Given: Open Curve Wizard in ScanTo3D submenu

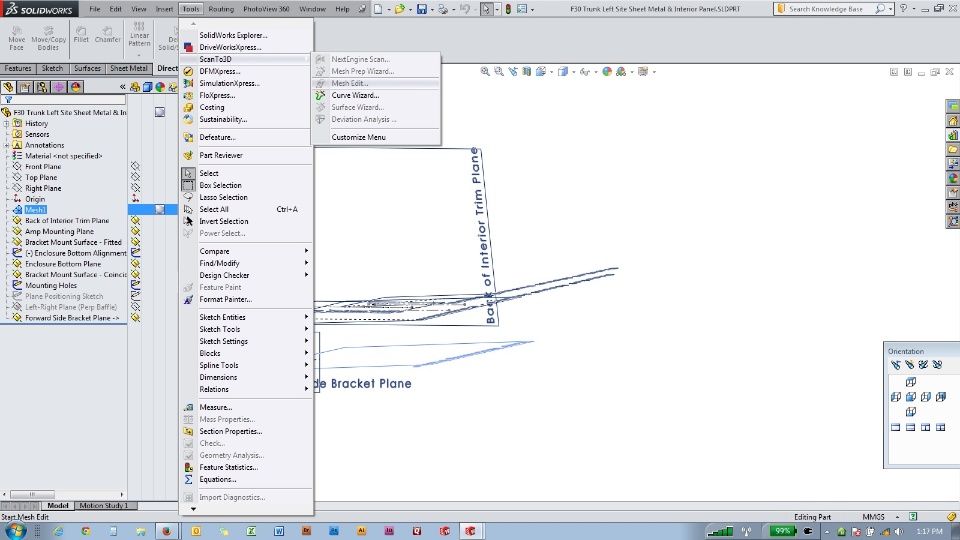Looking at the screenshot, I should click(375, 95).
